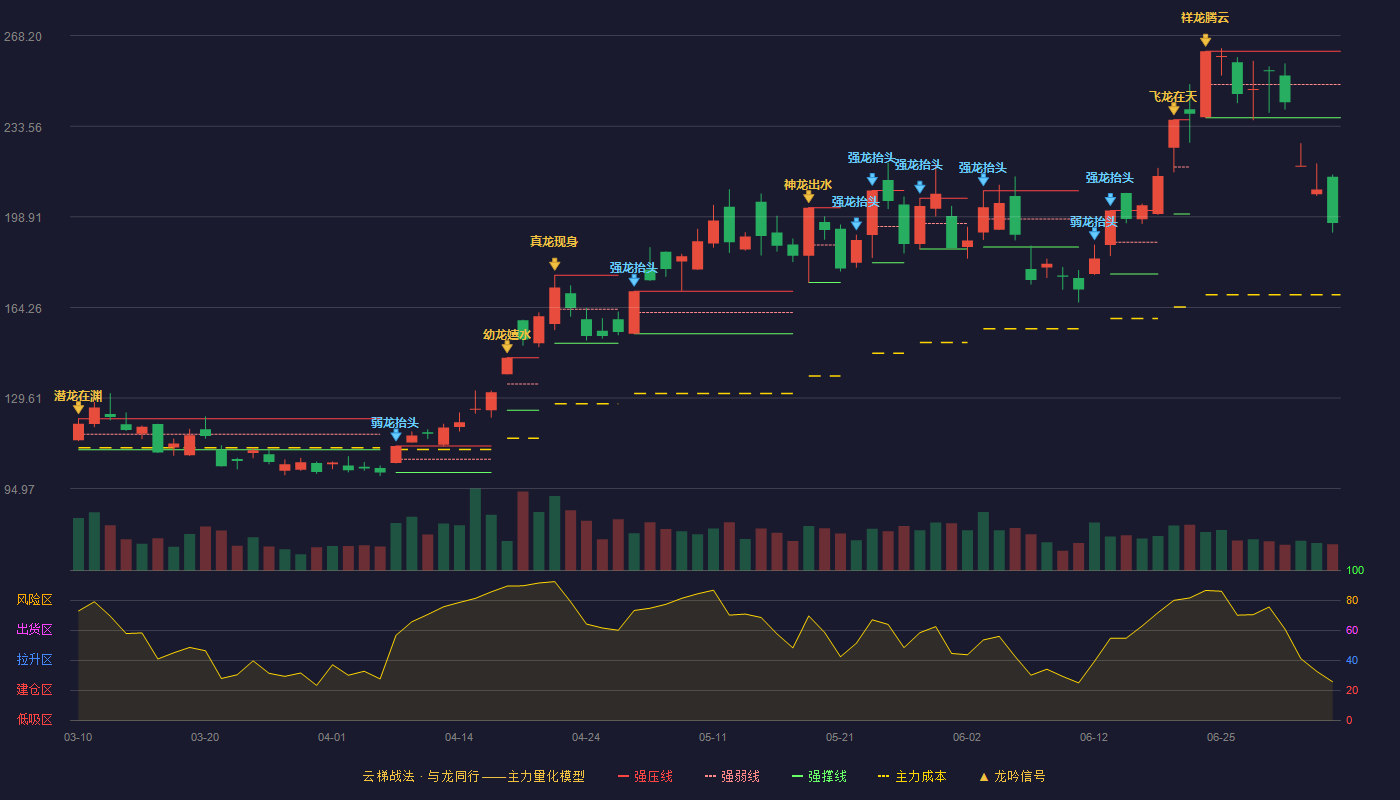Select the earliest 强龙抬头 signal arrow

(x=634, y=280)
